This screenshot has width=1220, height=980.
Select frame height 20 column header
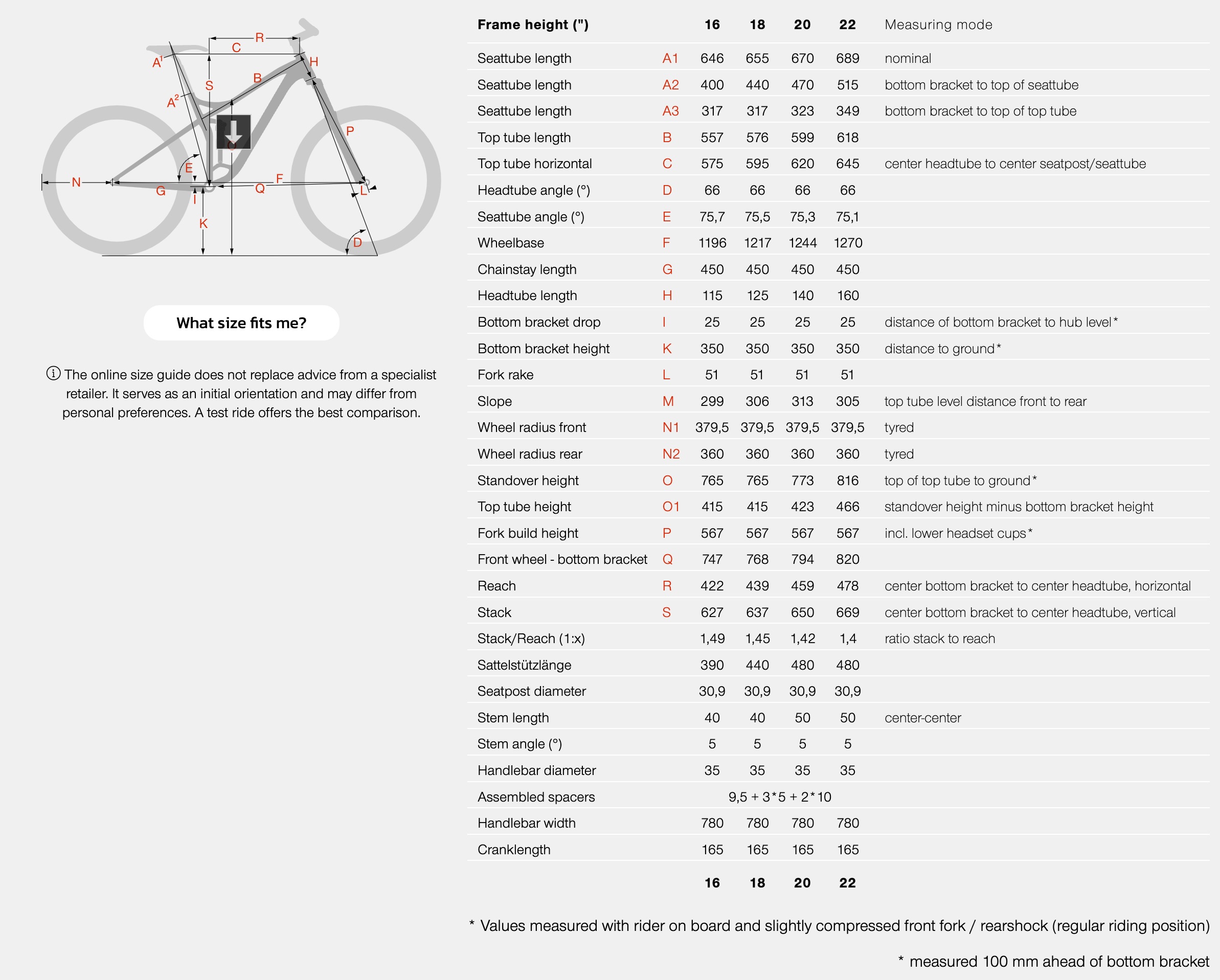click(x=802, y=25)
